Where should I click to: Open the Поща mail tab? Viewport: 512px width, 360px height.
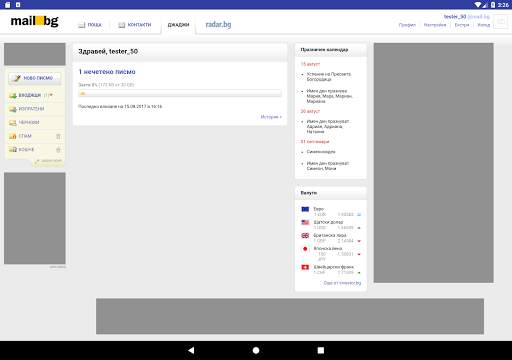[90, 25]
